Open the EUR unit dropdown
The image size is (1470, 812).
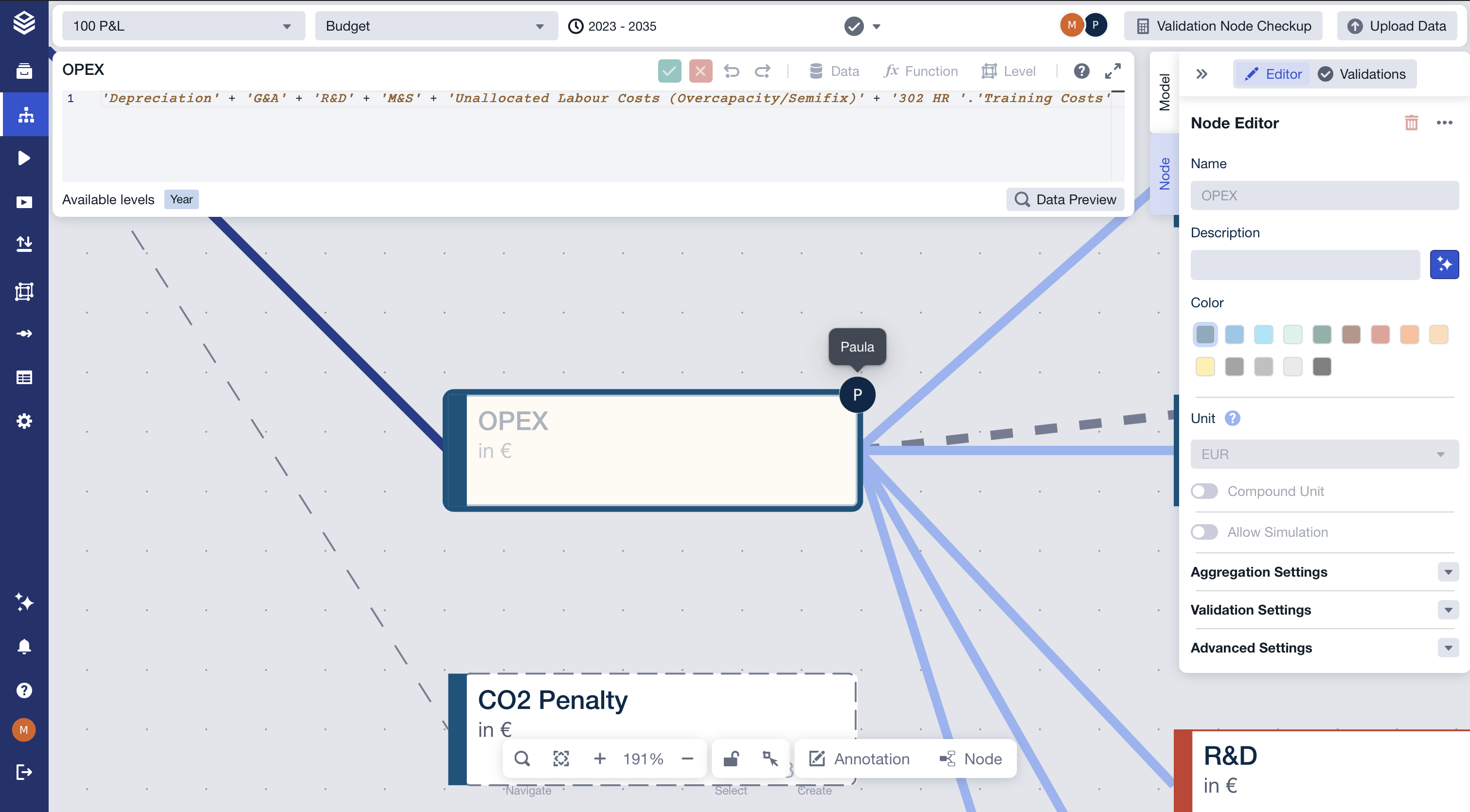tap(1324, 455)
